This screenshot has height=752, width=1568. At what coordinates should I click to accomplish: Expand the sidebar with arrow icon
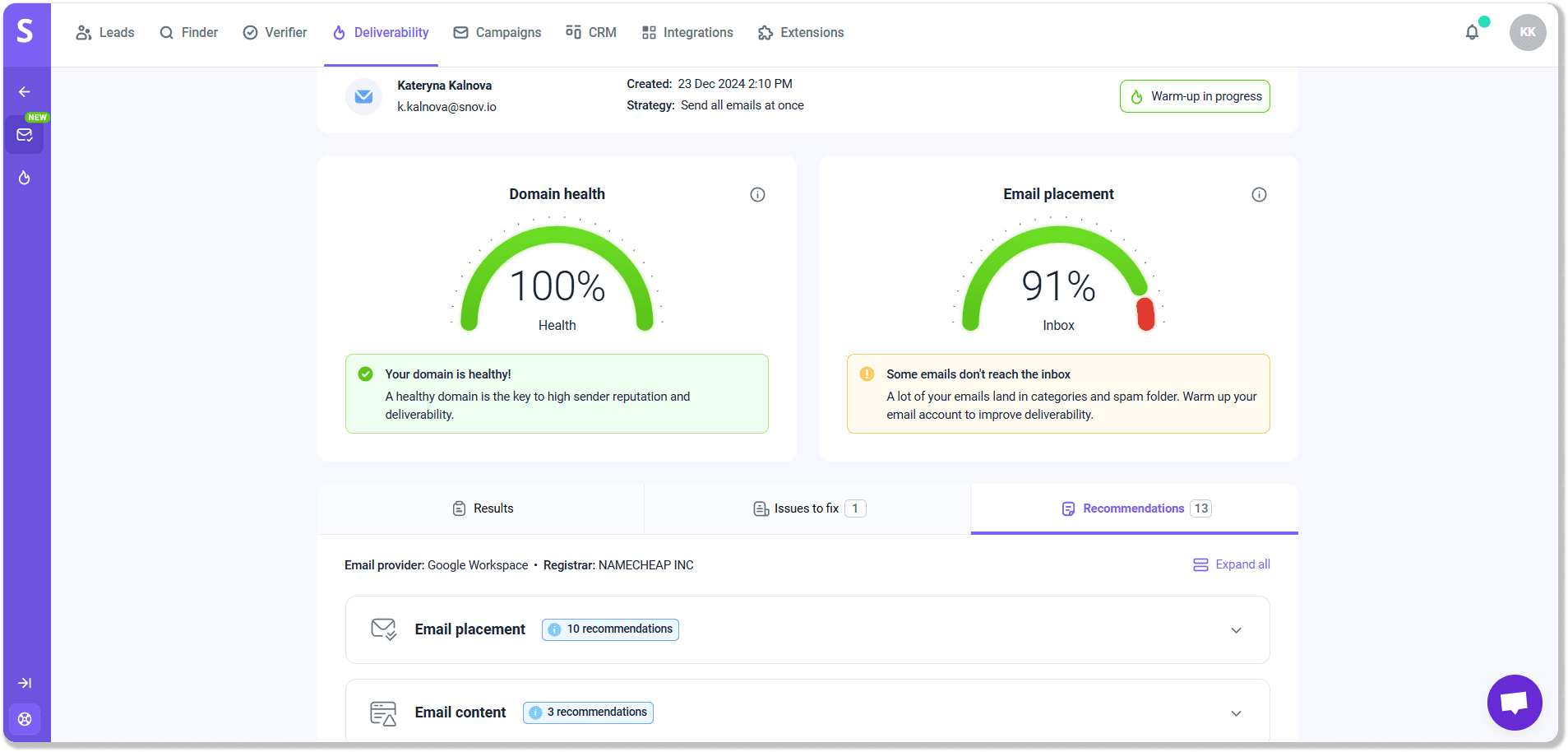[x=25, y=683]
